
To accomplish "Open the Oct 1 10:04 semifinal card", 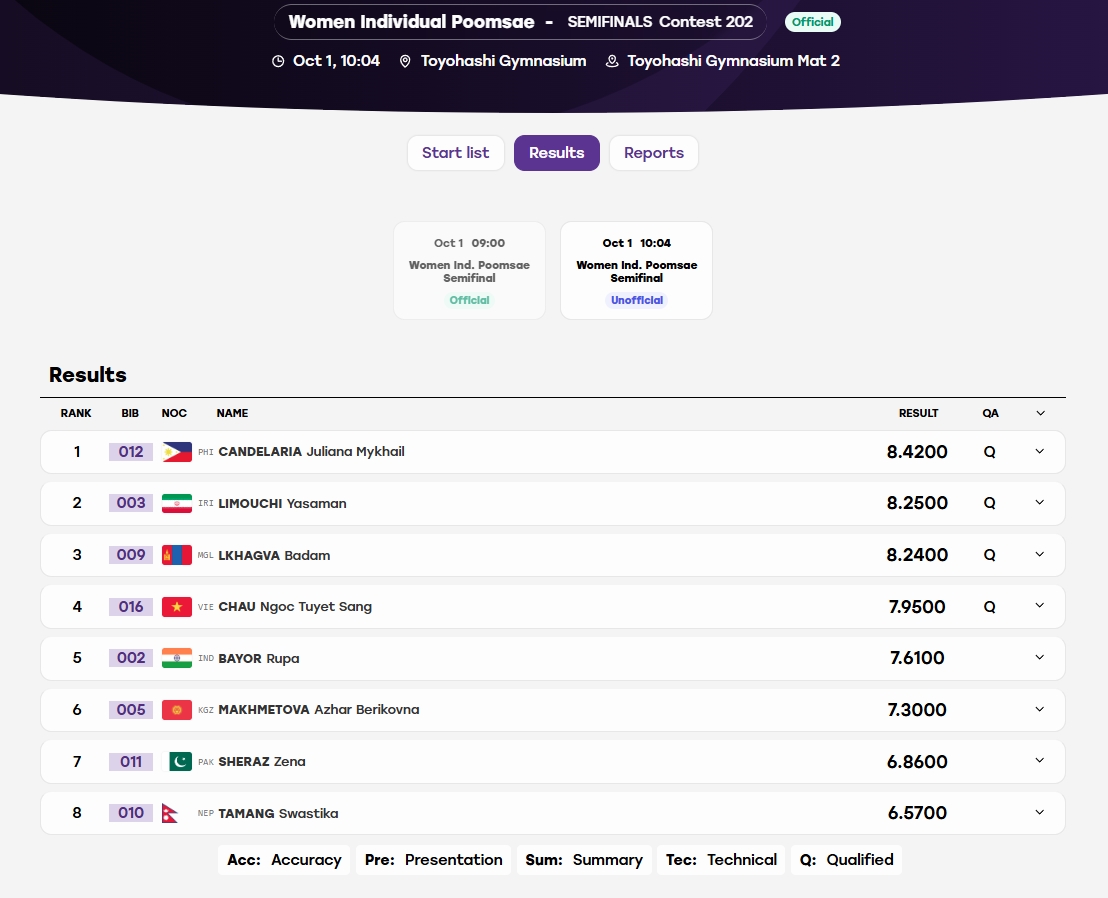I will pyautogui.click(x=637, y=271).
